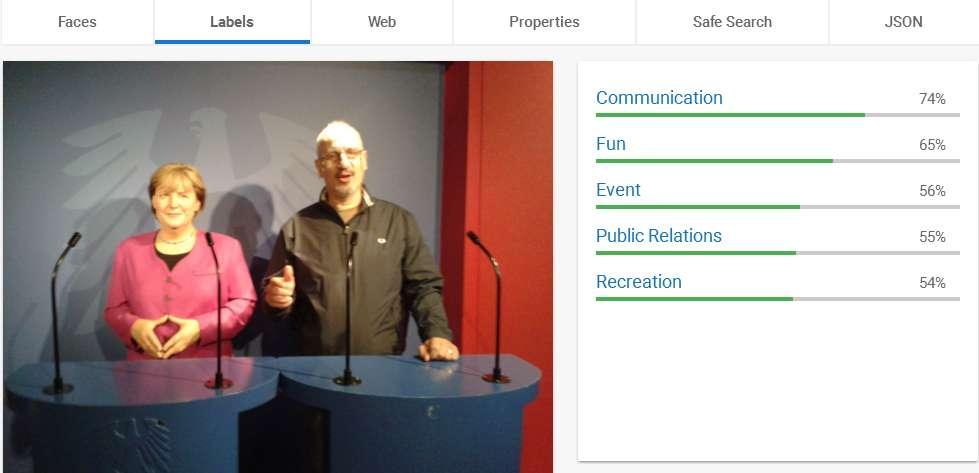Click the uploaded photo preview

click(x=277, y=266)
